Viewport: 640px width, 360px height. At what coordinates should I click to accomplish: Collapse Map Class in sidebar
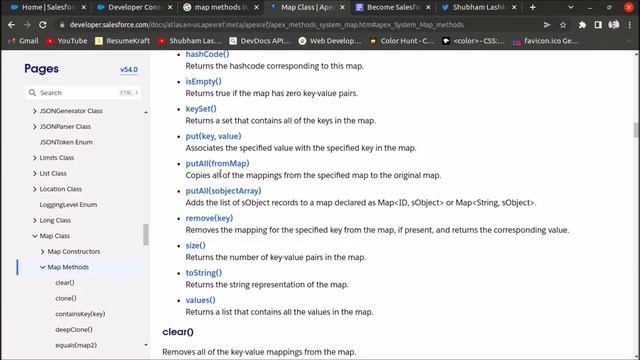35,236
